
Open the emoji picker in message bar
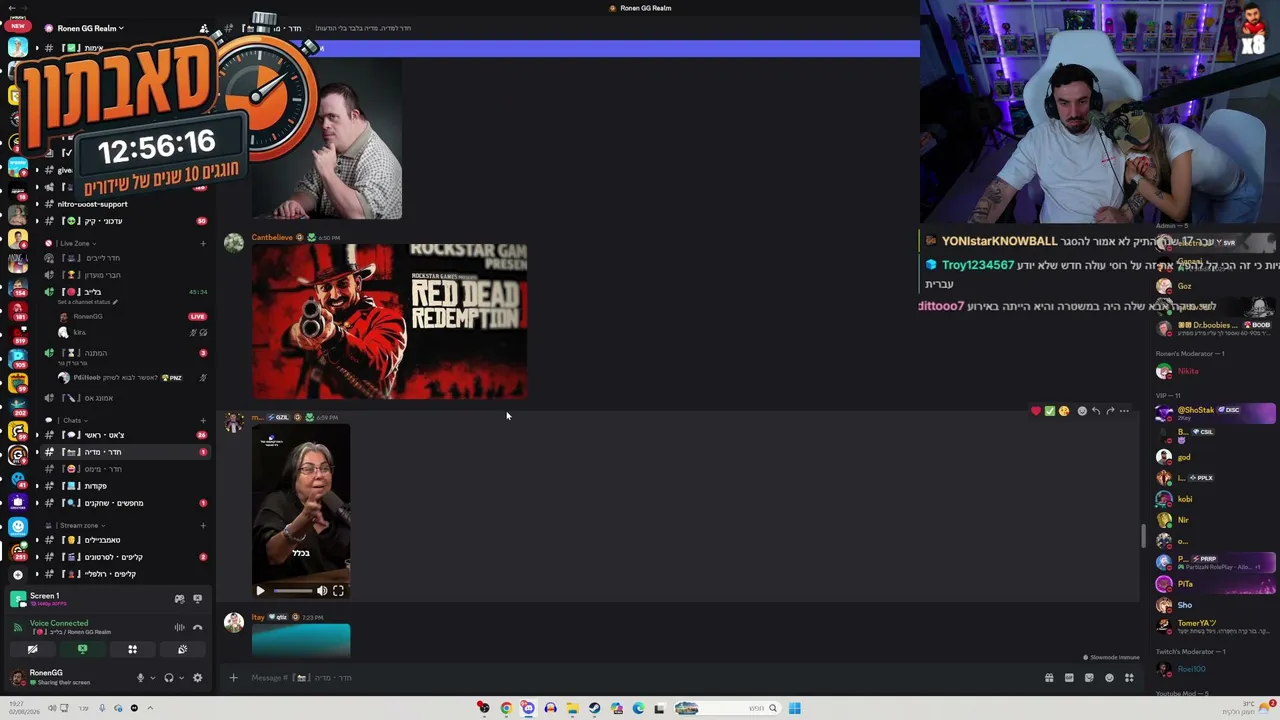click(1109, 678)
